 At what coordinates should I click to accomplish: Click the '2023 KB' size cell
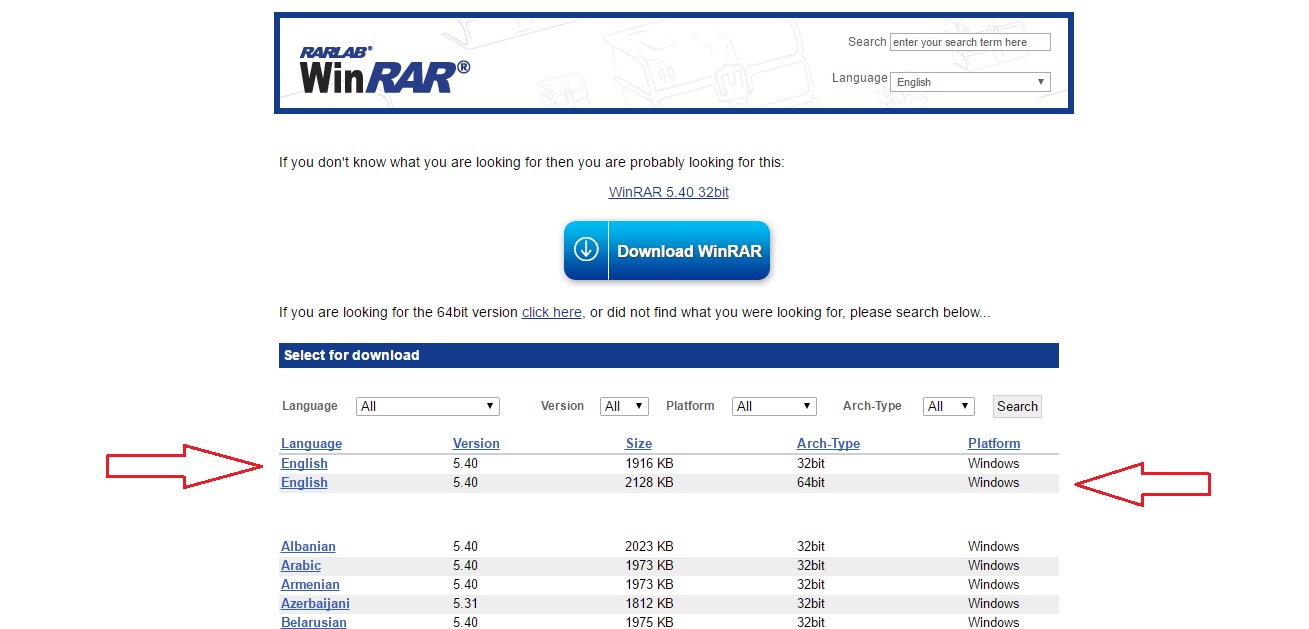pos(650,546)
